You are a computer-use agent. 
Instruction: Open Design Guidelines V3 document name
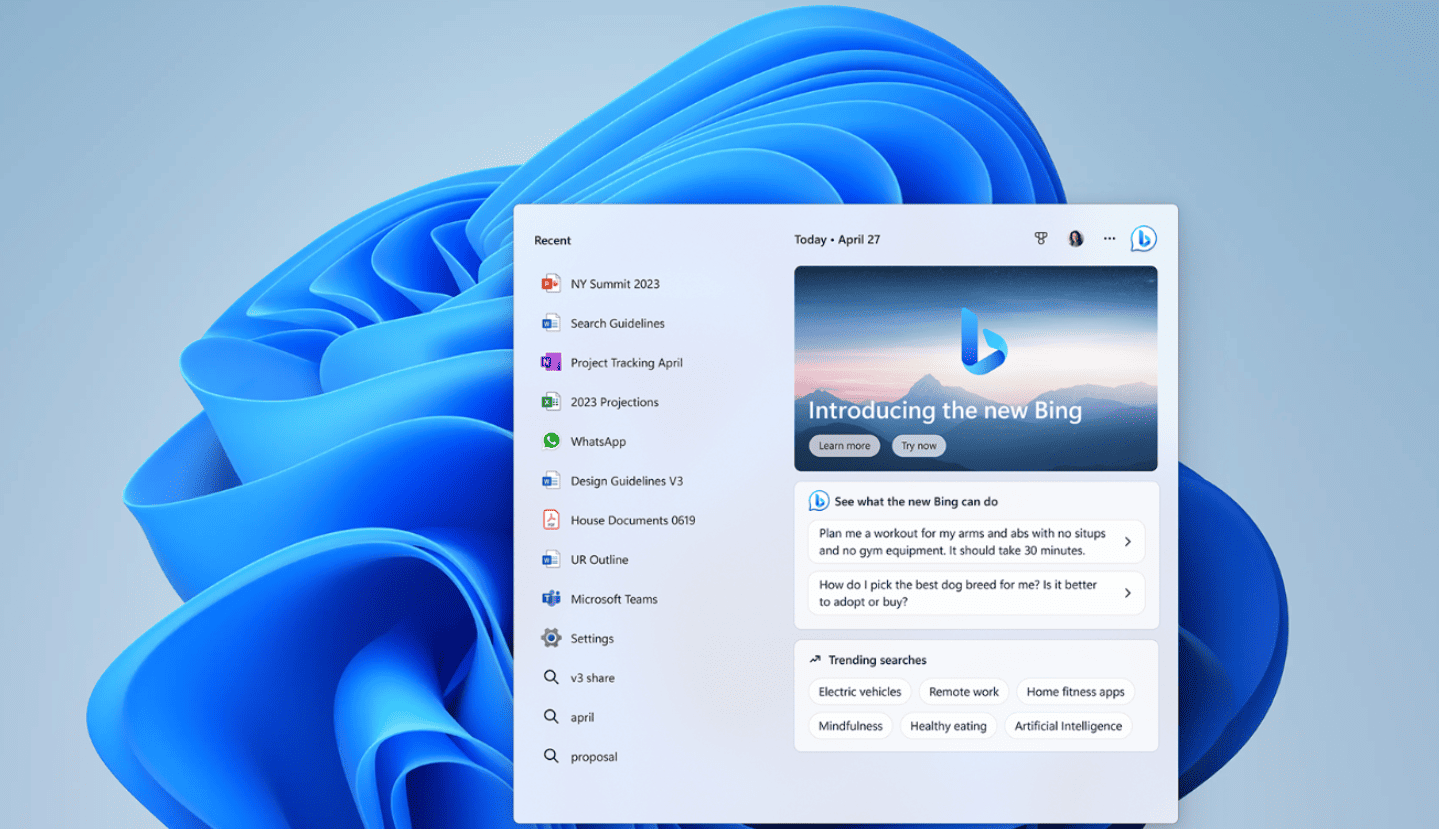pyautogui.click(x=627, y=481)
